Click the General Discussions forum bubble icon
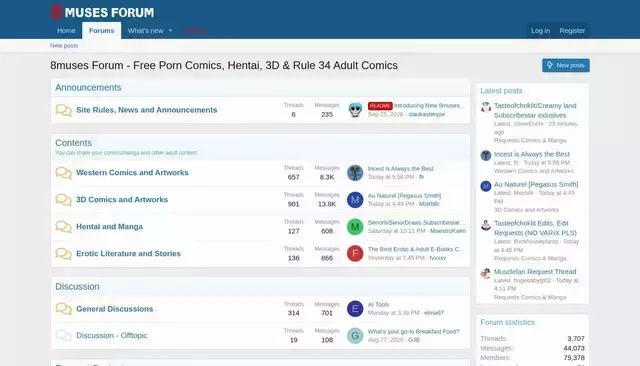The height and width of the screenshot is (366, 640). point(64,309)
